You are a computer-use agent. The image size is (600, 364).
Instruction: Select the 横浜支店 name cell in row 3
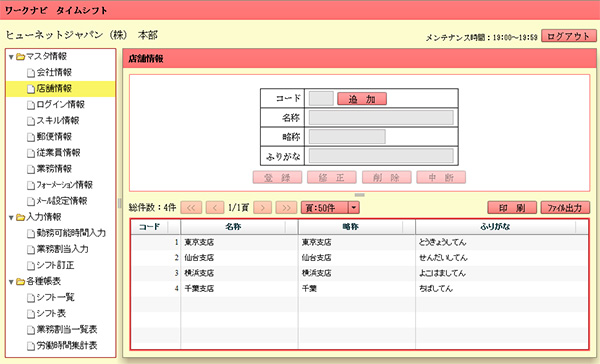[x=239, y=273]
